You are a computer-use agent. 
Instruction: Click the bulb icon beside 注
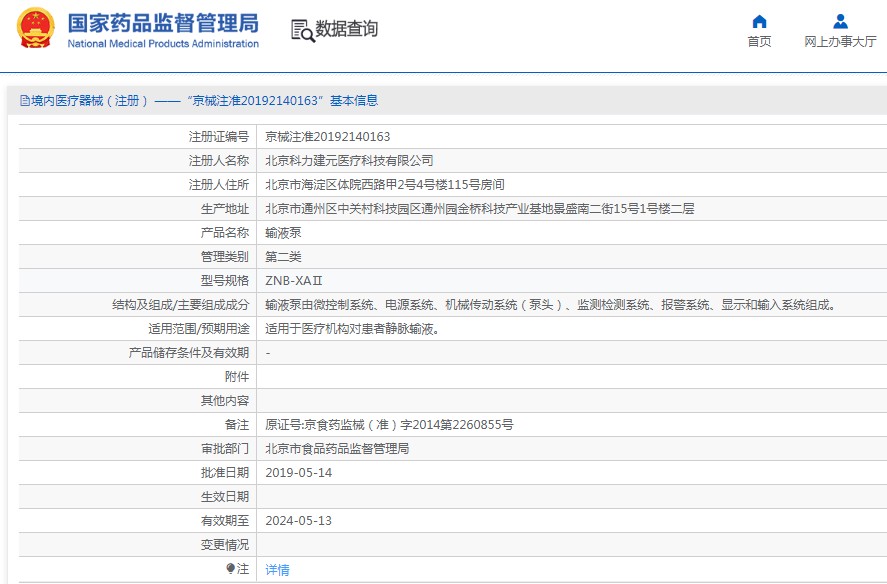pos(230,568)
